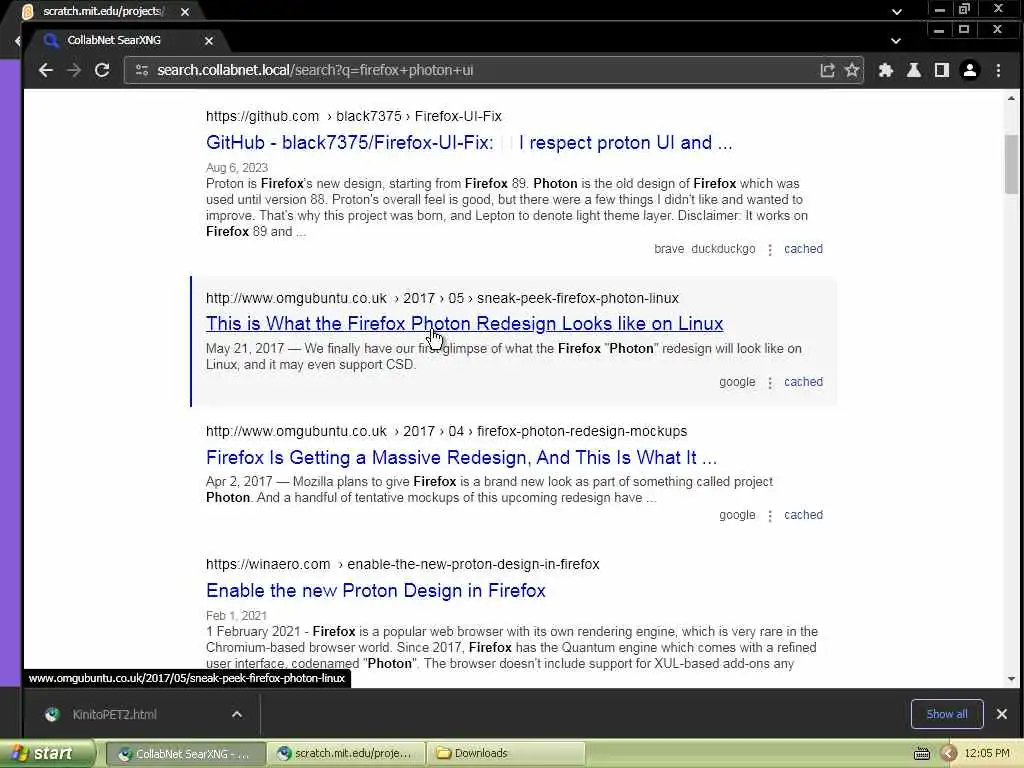Click the scrollbar down arrow

tap(1011, 679)
